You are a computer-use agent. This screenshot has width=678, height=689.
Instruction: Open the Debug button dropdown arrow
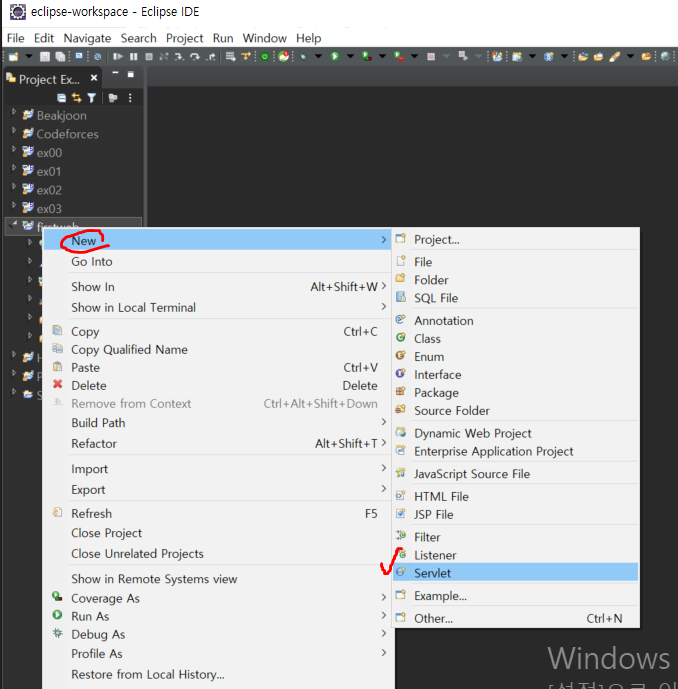click(318, 56)
